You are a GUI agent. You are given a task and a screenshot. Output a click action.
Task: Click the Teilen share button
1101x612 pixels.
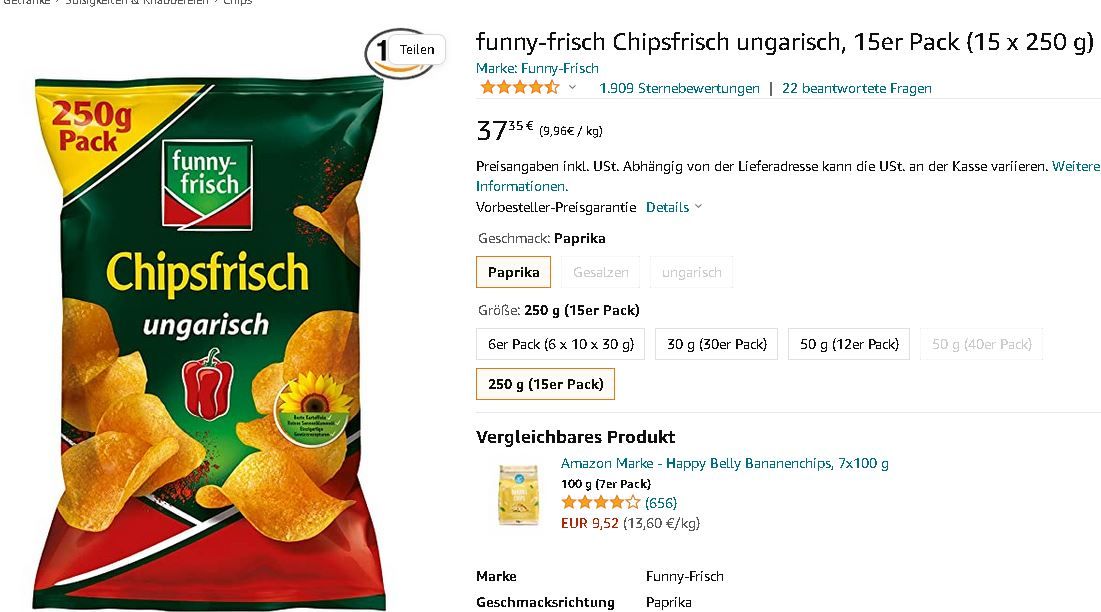tap(417, 50)
